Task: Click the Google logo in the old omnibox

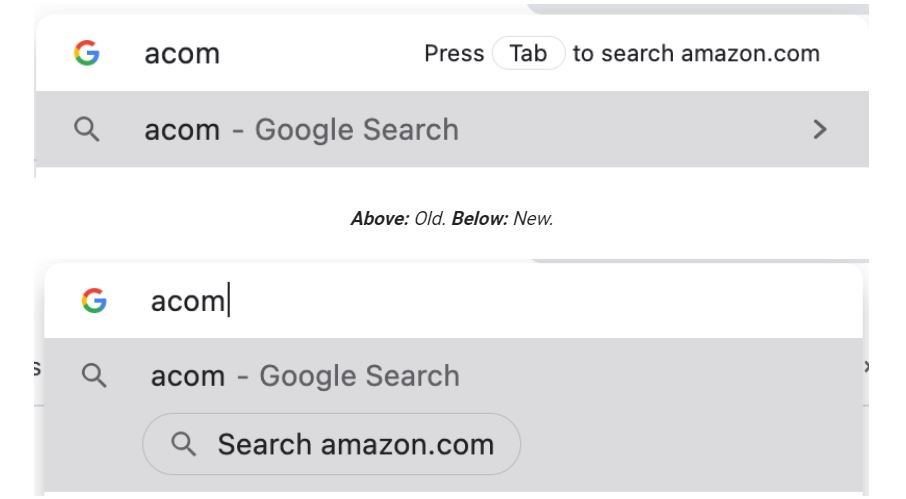Action: pos(87,54)
